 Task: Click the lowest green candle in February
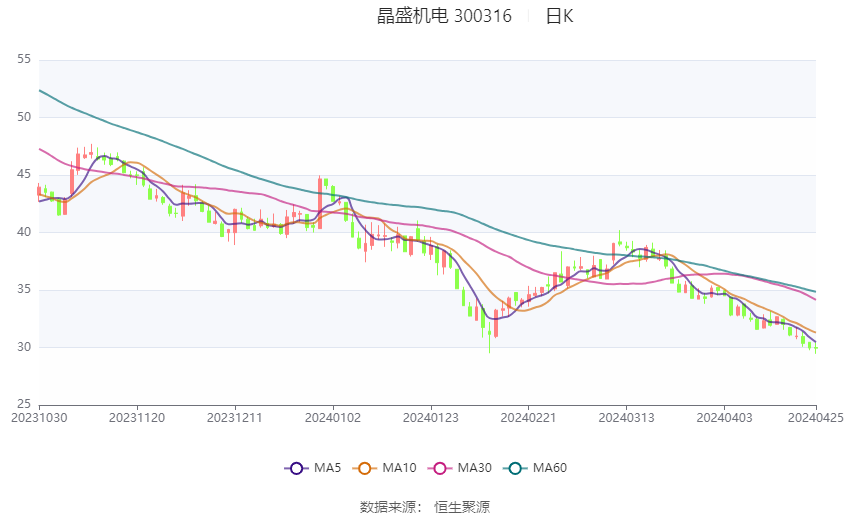tap(489, 336)
